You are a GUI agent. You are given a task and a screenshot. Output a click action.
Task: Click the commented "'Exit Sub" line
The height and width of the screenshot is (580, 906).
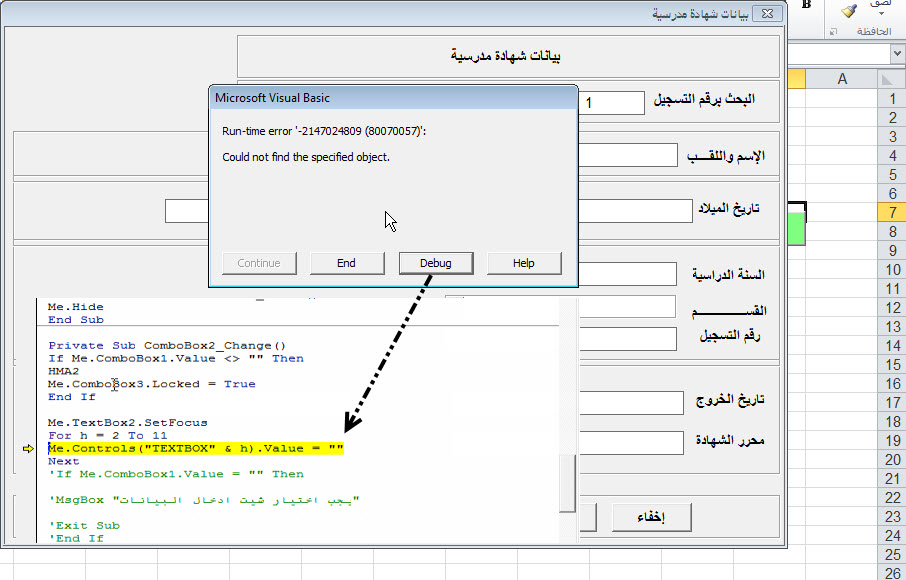tap(84, 525)
